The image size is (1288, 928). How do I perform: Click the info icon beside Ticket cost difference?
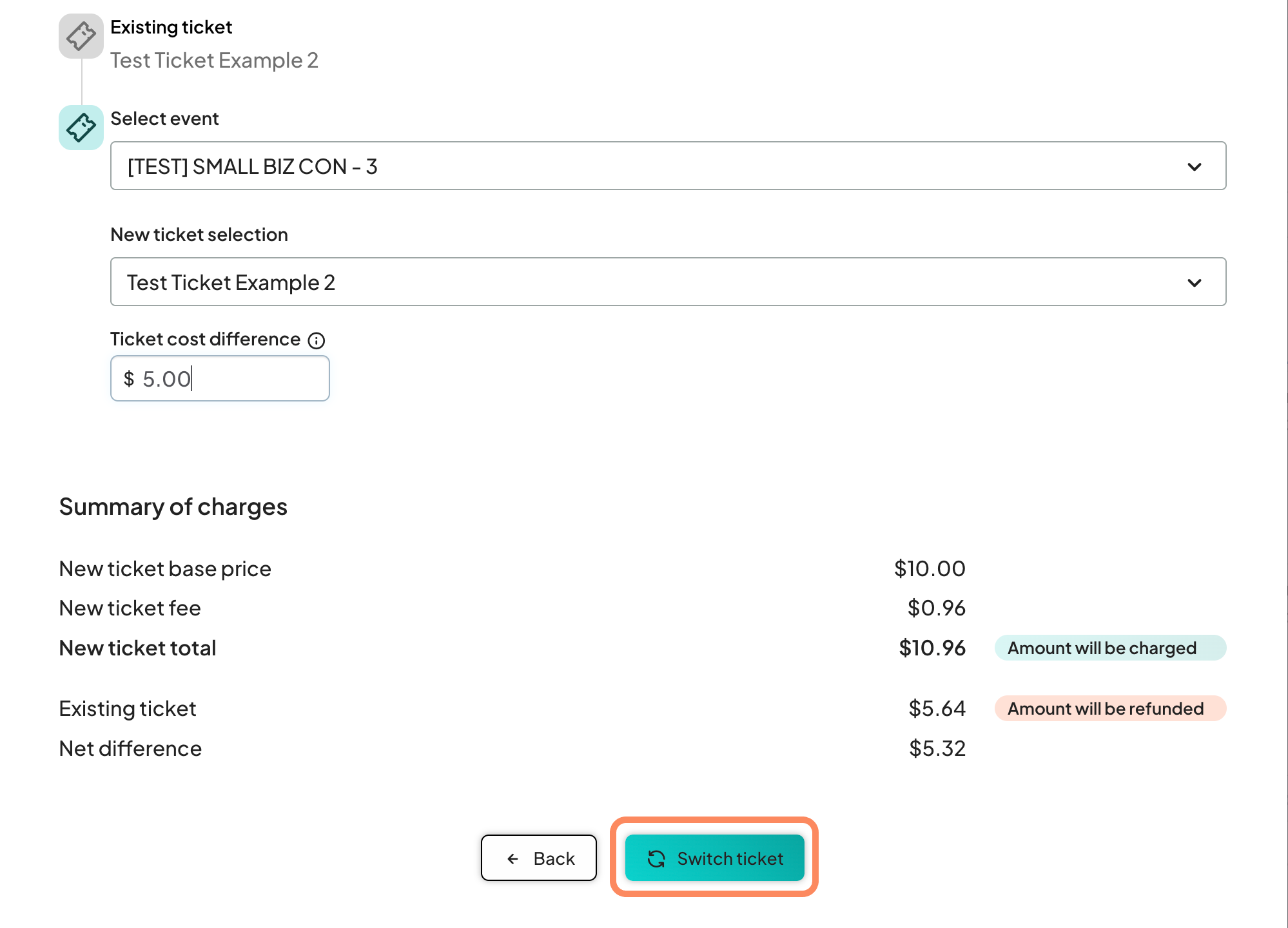316,340
